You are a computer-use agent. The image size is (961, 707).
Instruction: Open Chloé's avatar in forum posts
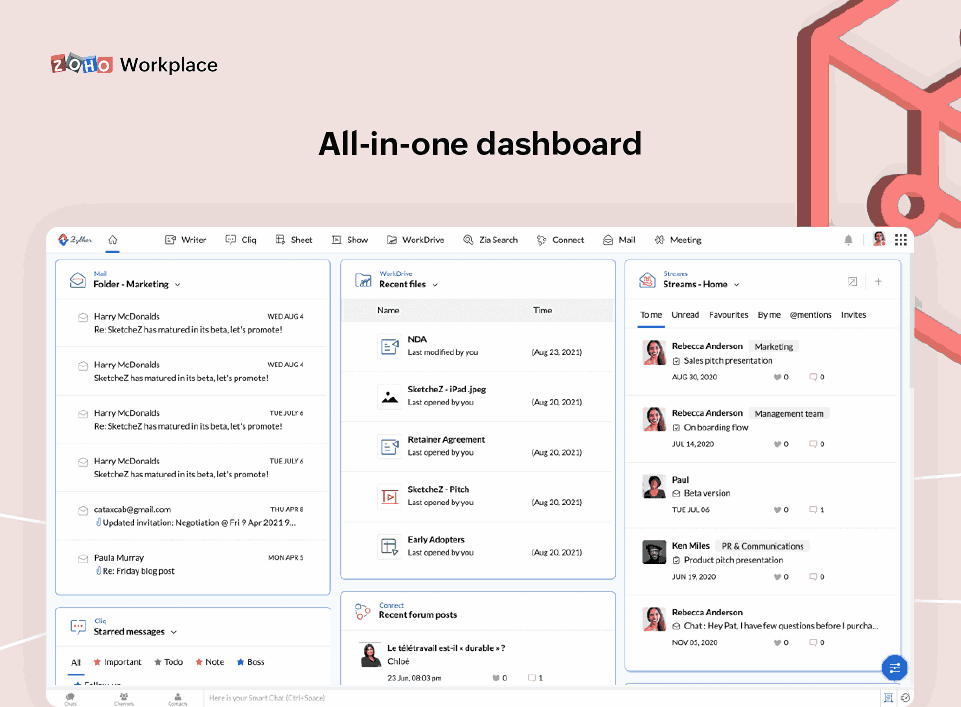pos(370,655)
